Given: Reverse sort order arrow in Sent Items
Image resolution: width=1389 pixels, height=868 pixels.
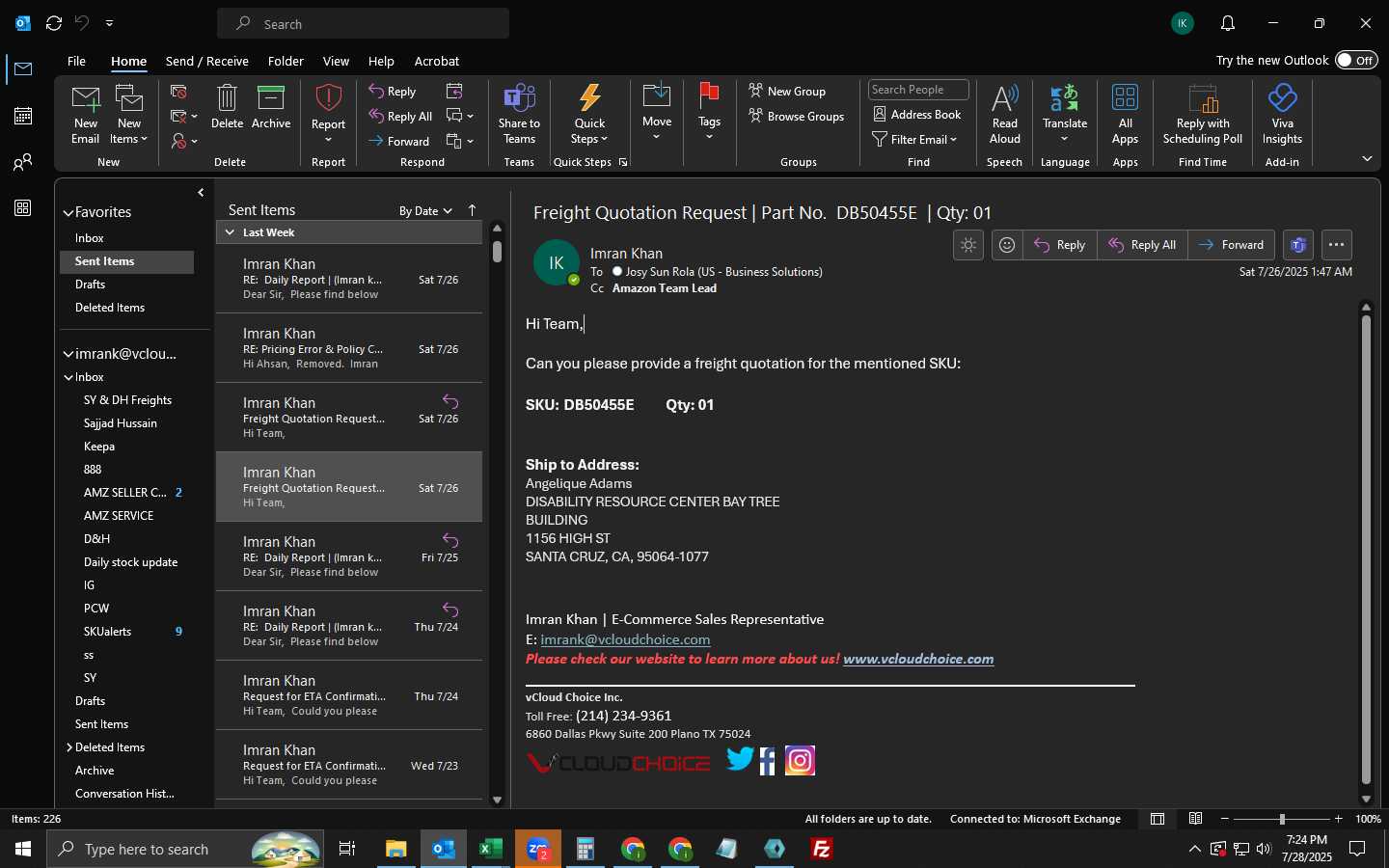Looking at the screenshot, I should pyautogui.click(x=472, y=210).
